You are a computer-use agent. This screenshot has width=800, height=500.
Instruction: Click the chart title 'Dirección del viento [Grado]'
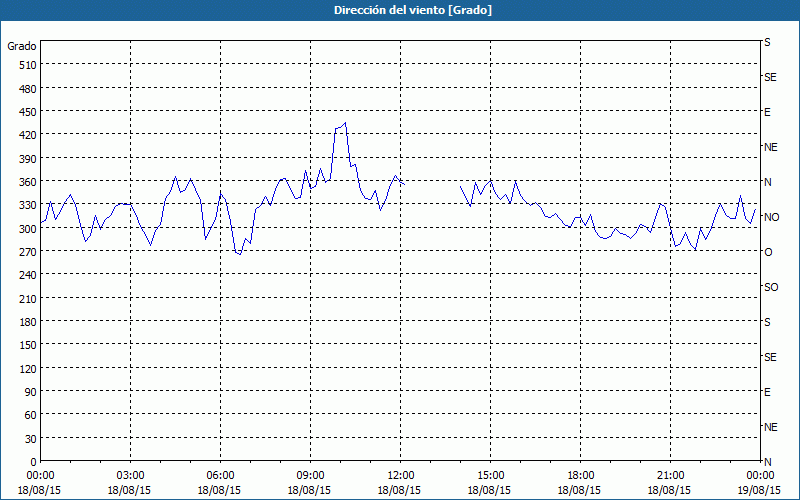413,10
